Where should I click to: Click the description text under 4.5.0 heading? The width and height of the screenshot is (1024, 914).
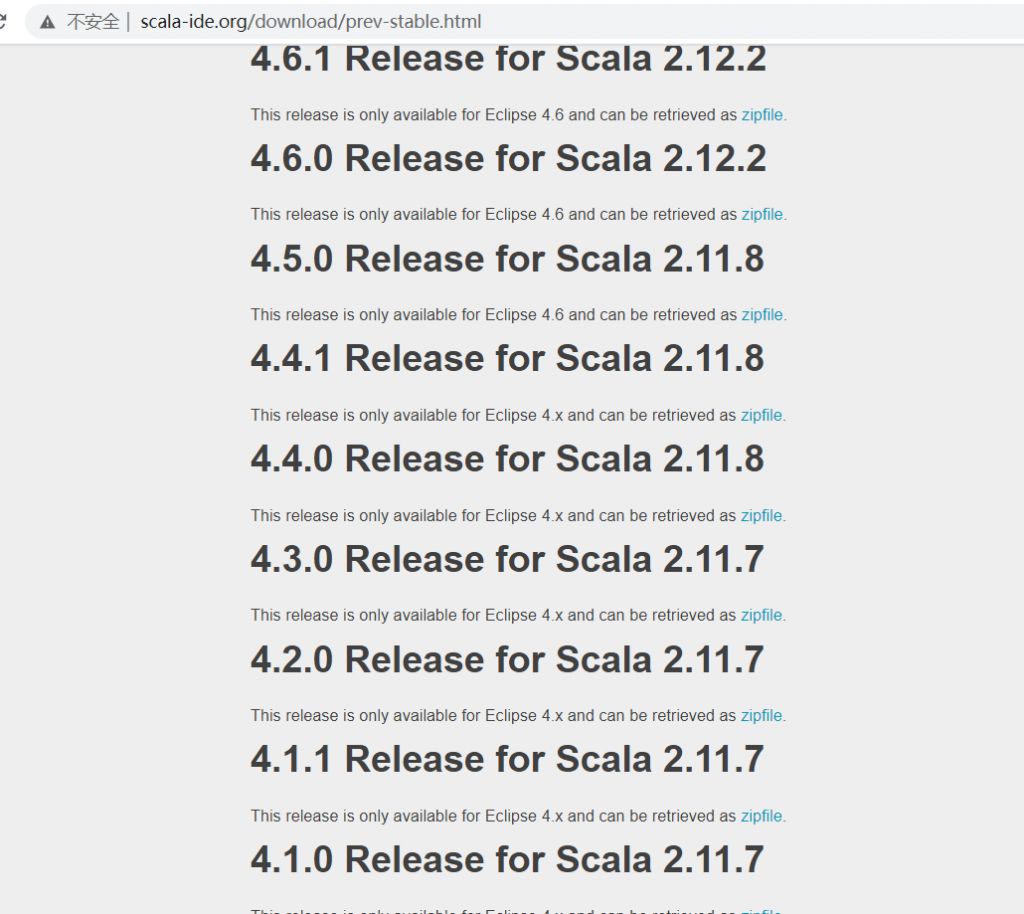494,315
